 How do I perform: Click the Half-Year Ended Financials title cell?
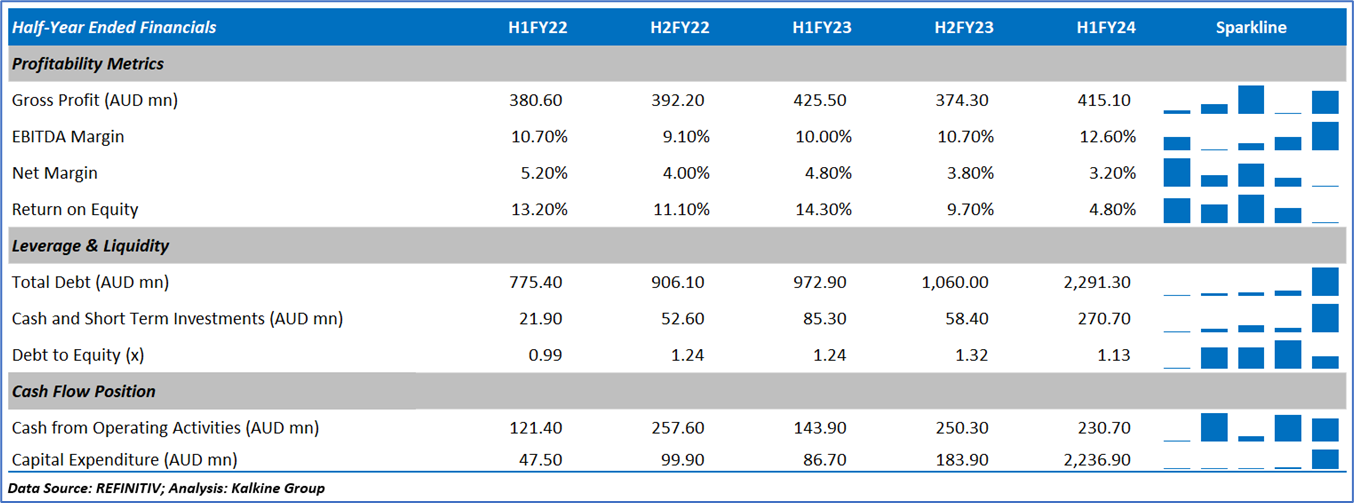click(114, 28)
